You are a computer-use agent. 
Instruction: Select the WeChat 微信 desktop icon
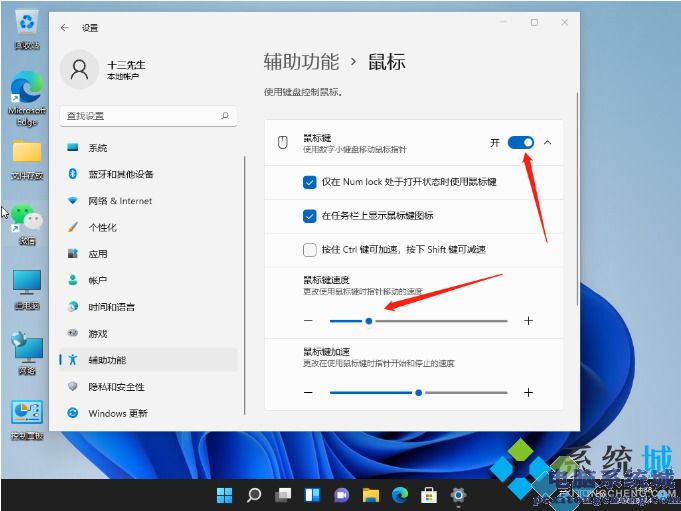27,224
